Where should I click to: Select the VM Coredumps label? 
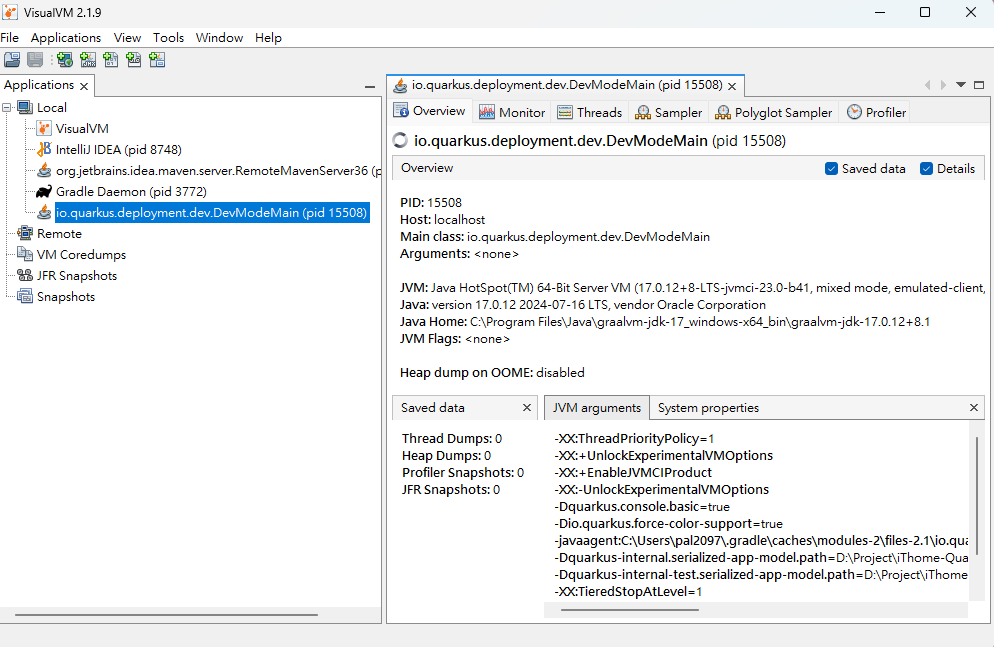coord(81,254)
